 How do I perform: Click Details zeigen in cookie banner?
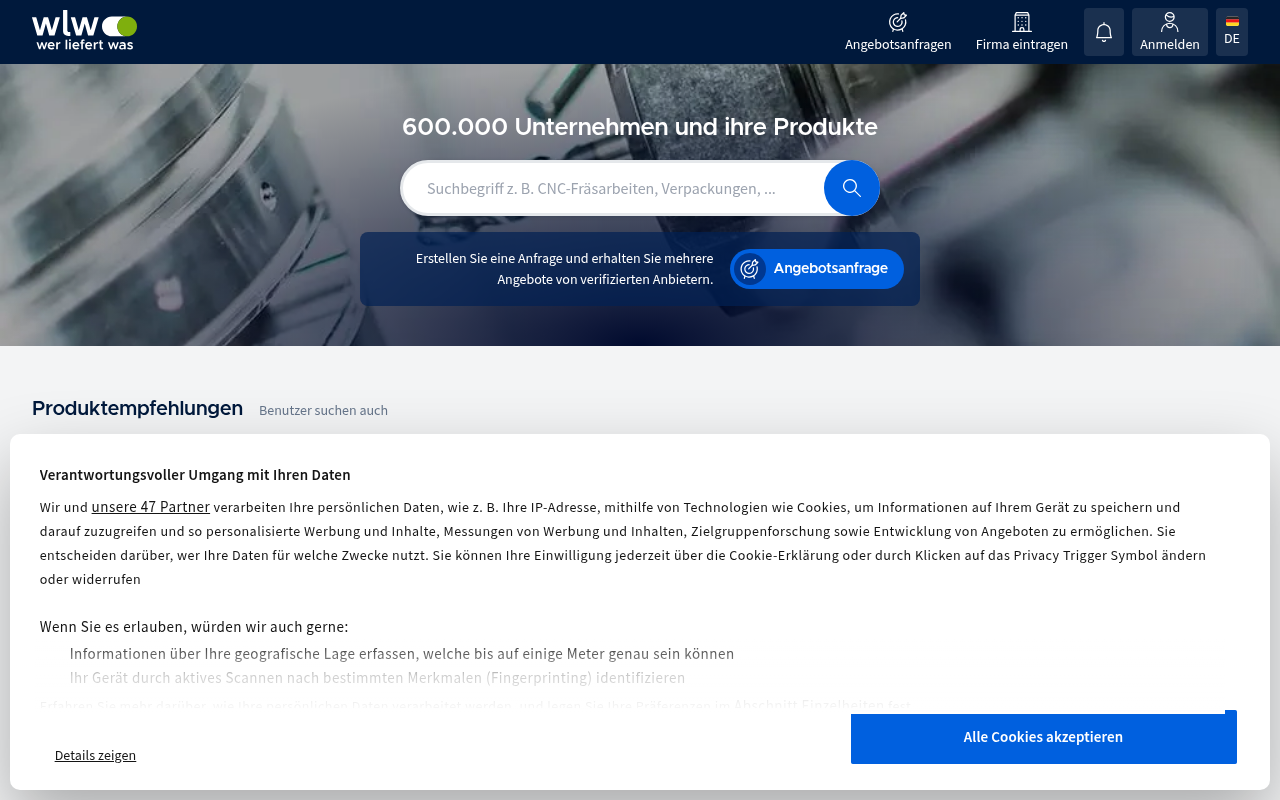click(95, 755)
